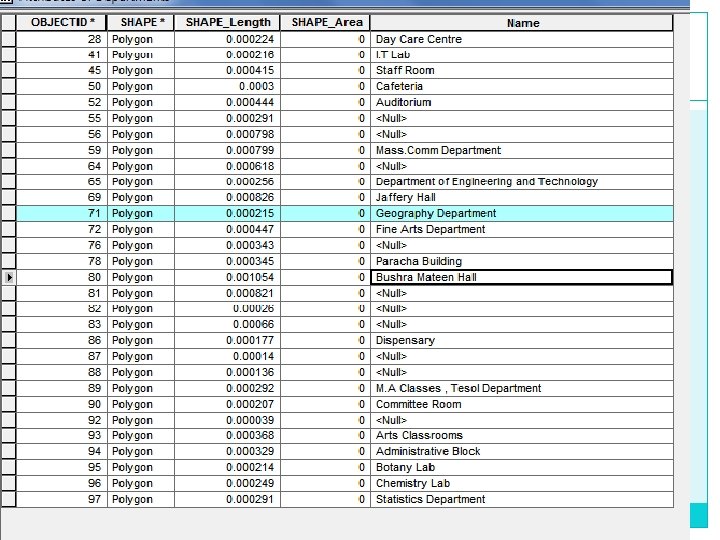Click the 'Chemistry Lab' cell
The width and height of the screenshot is (720, 540).
click(x=522, y=484)
